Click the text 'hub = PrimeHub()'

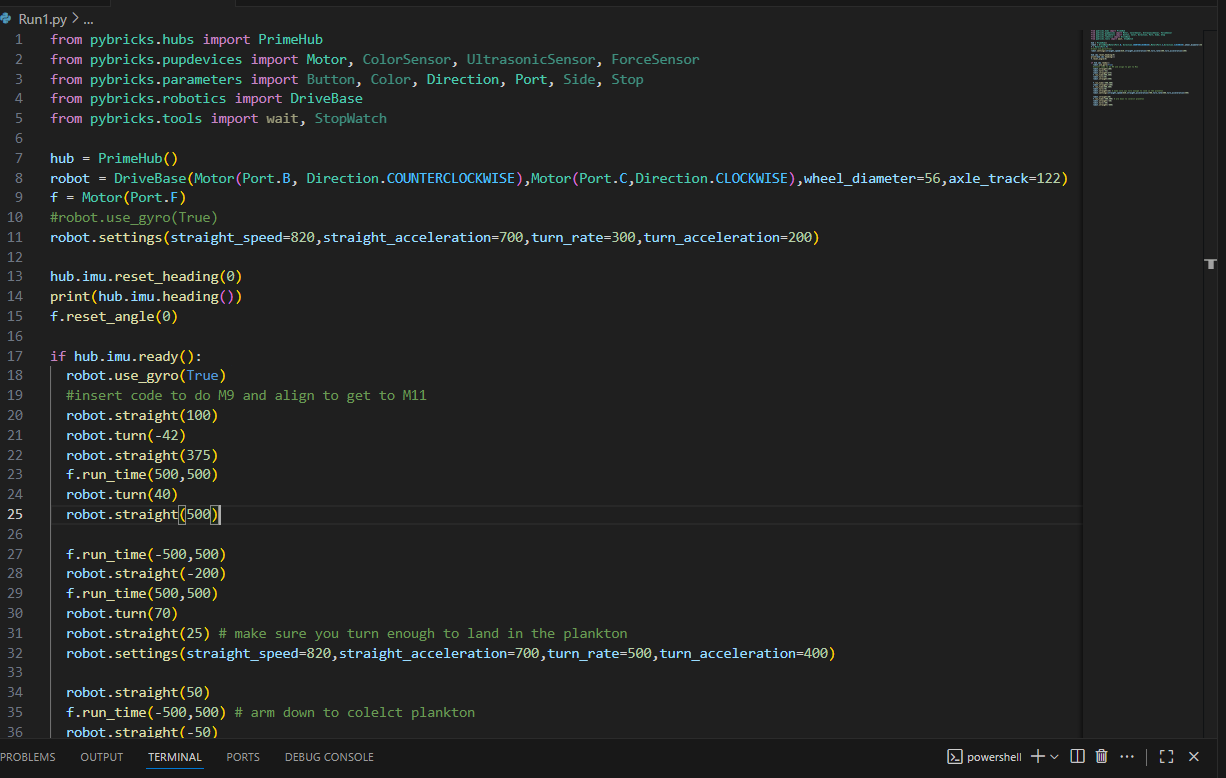[x=114, y=158]
